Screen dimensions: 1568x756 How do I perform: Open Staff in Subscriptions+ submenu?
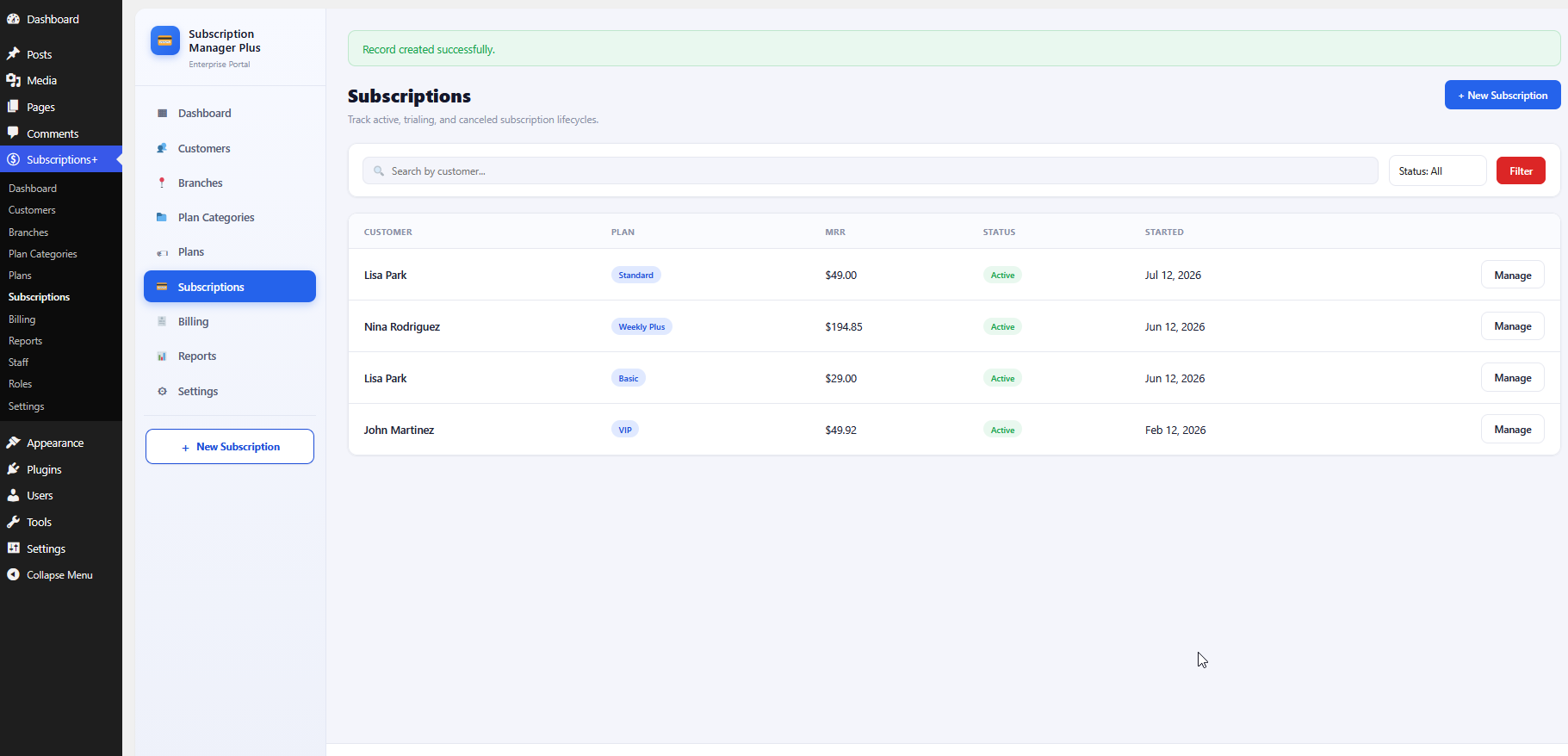[x=18, y=363]
